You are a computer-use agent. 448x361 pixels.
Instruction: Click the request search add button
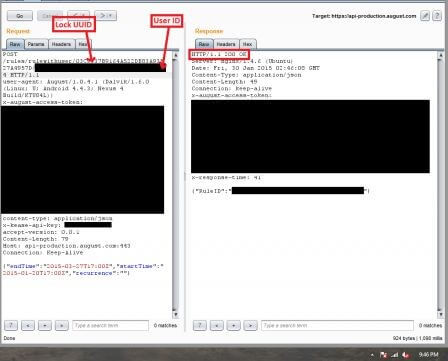[x=45, y=325]
